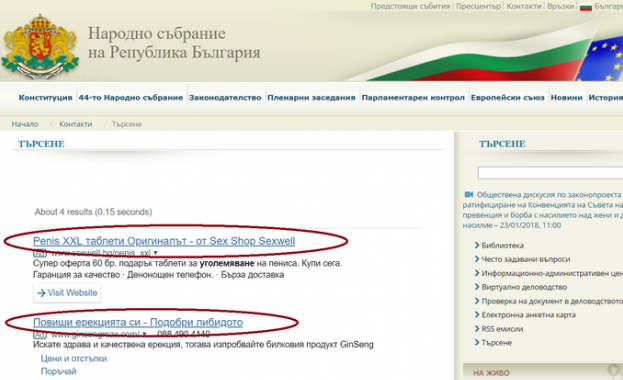Screen dimensions: 623x380
Task: Open the Европейски съюз menu
Action: [x=507, y=98]
